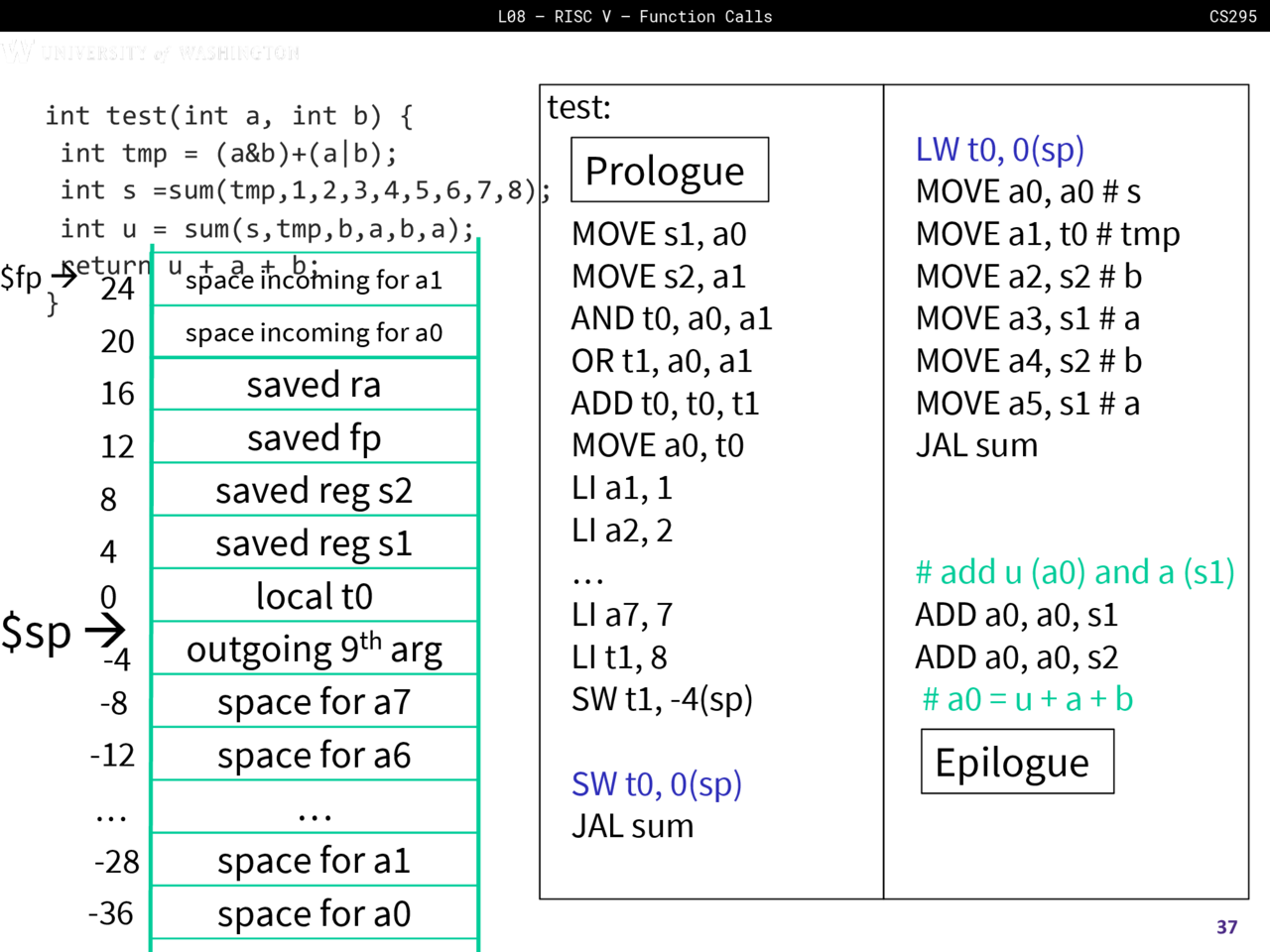
Task: Click the blue LW t0, 0(sp) instruction
Action: (999, 150)
